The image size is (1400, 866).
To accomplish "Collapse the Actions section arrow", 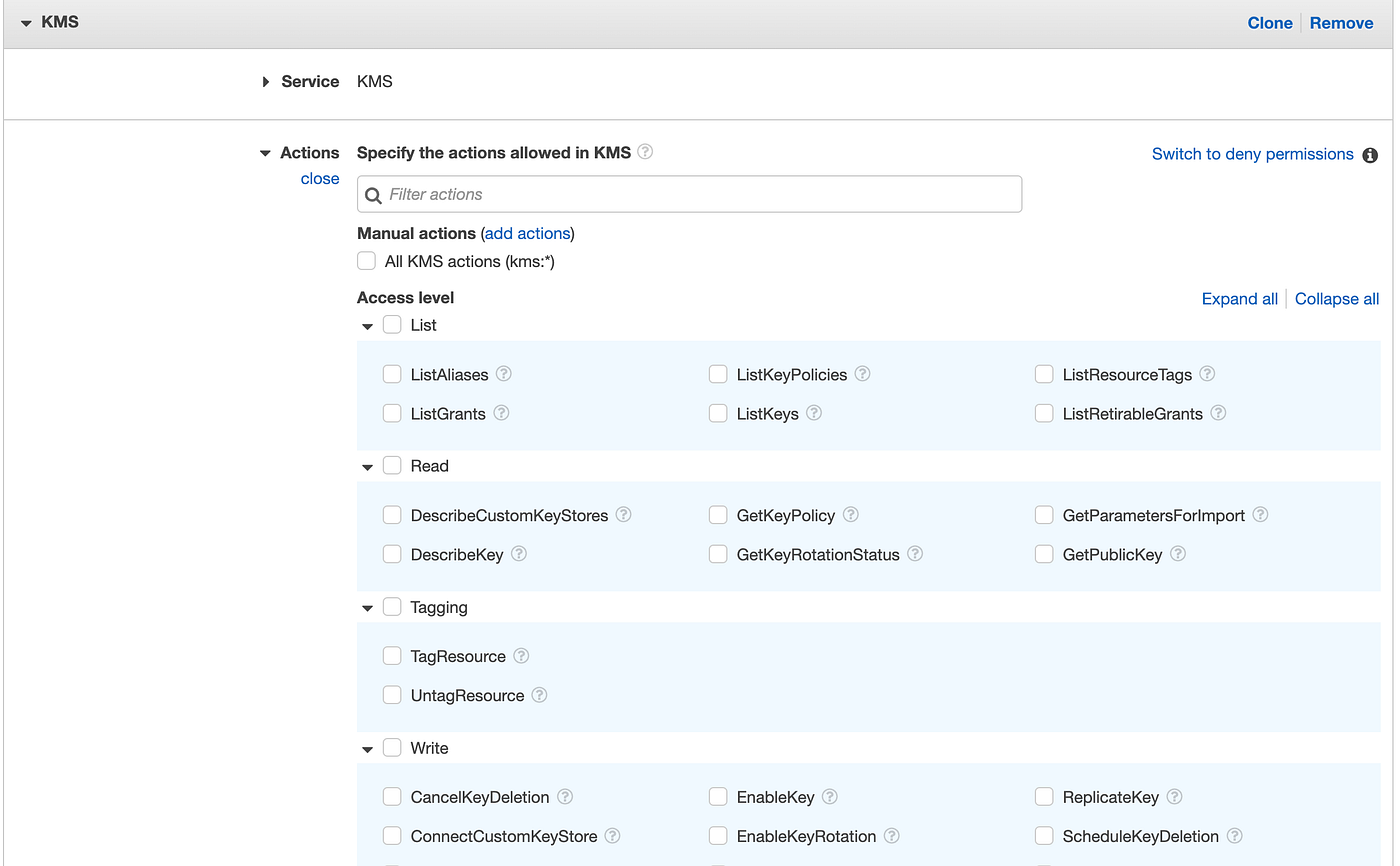I will point(265,154).
